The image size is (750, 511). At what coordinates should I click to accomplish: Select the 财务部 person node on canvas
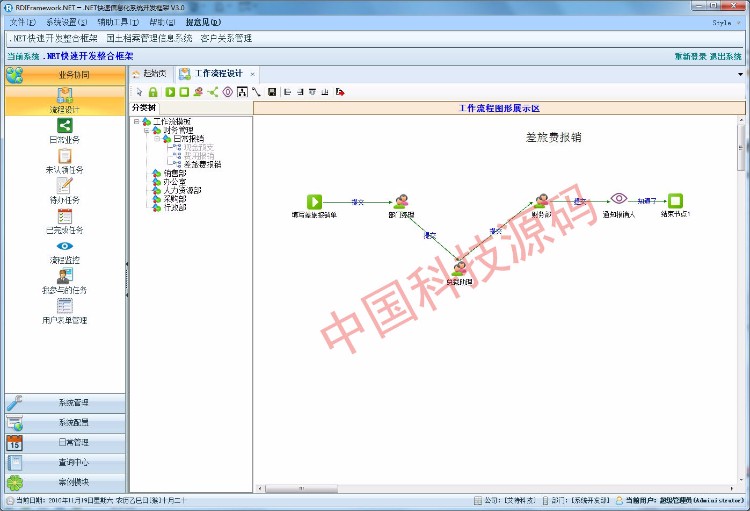click(542, 201)
